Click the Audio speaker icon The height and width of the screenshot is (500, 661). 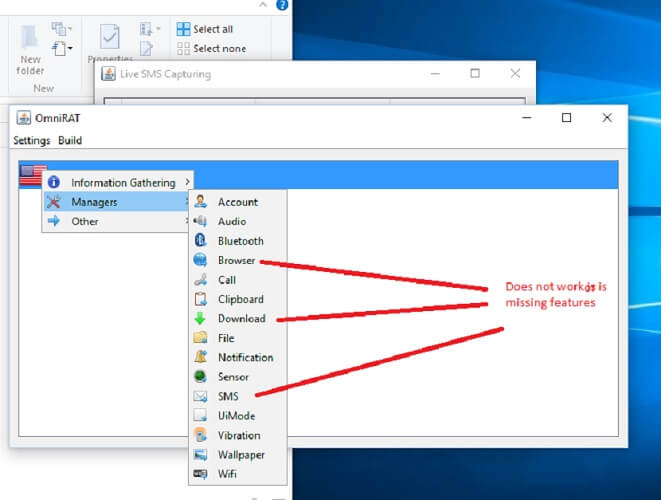tap(200, 221)
